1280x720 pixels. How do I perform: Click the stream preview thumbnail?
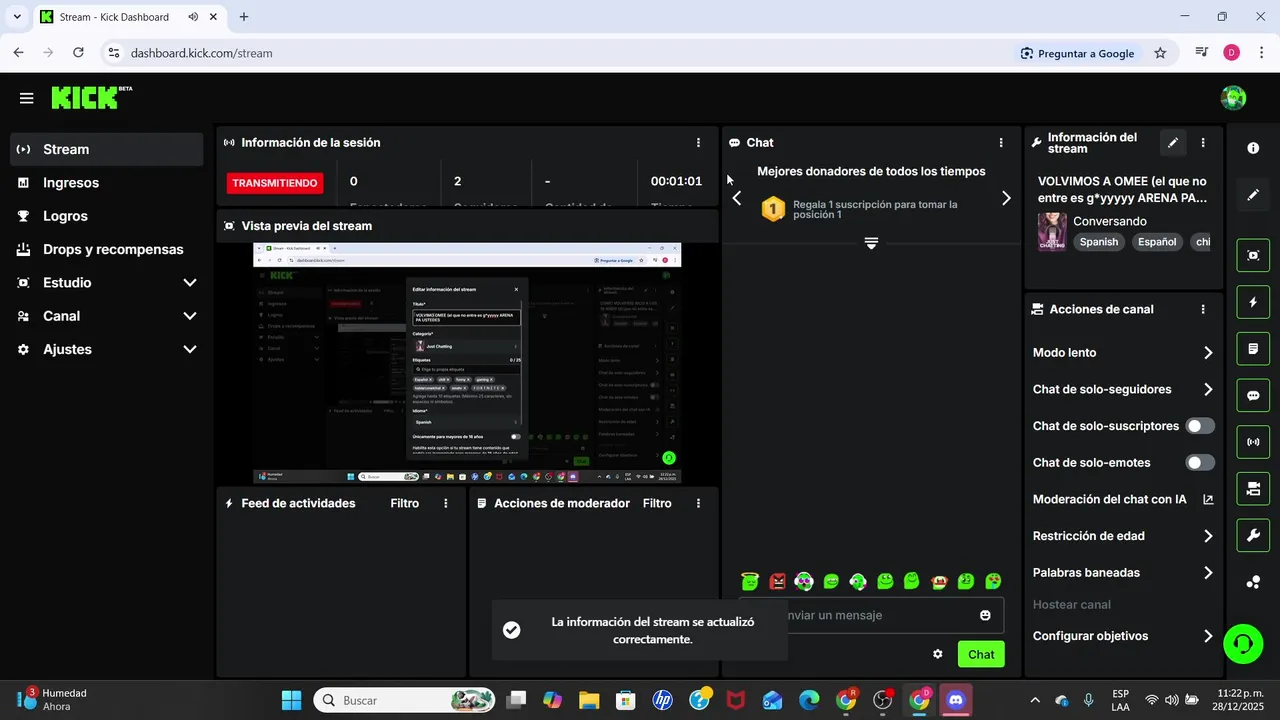[467, 364]
